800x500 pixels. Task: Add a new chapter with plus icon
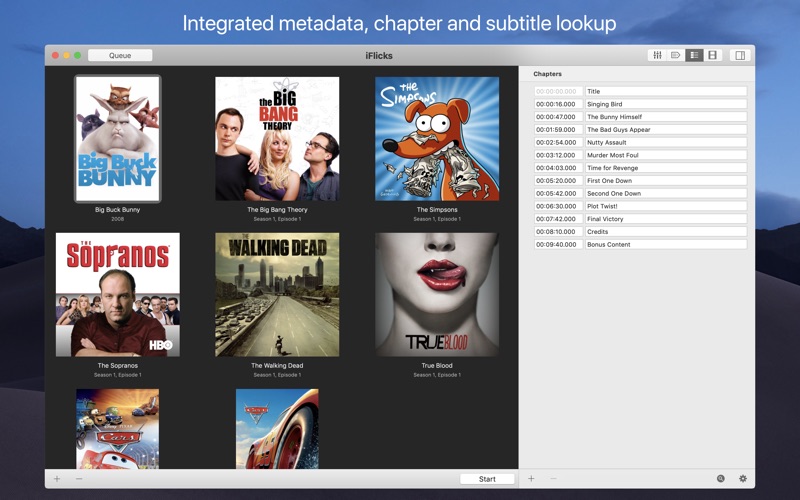point(531,479)
